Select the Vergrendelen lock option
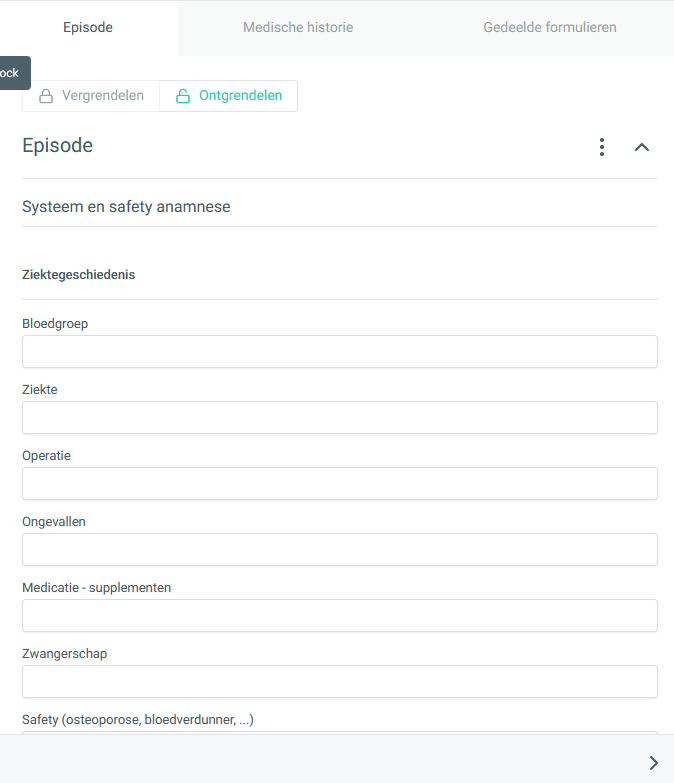Viewport: 674px width, 783px height. click(91, 96)
